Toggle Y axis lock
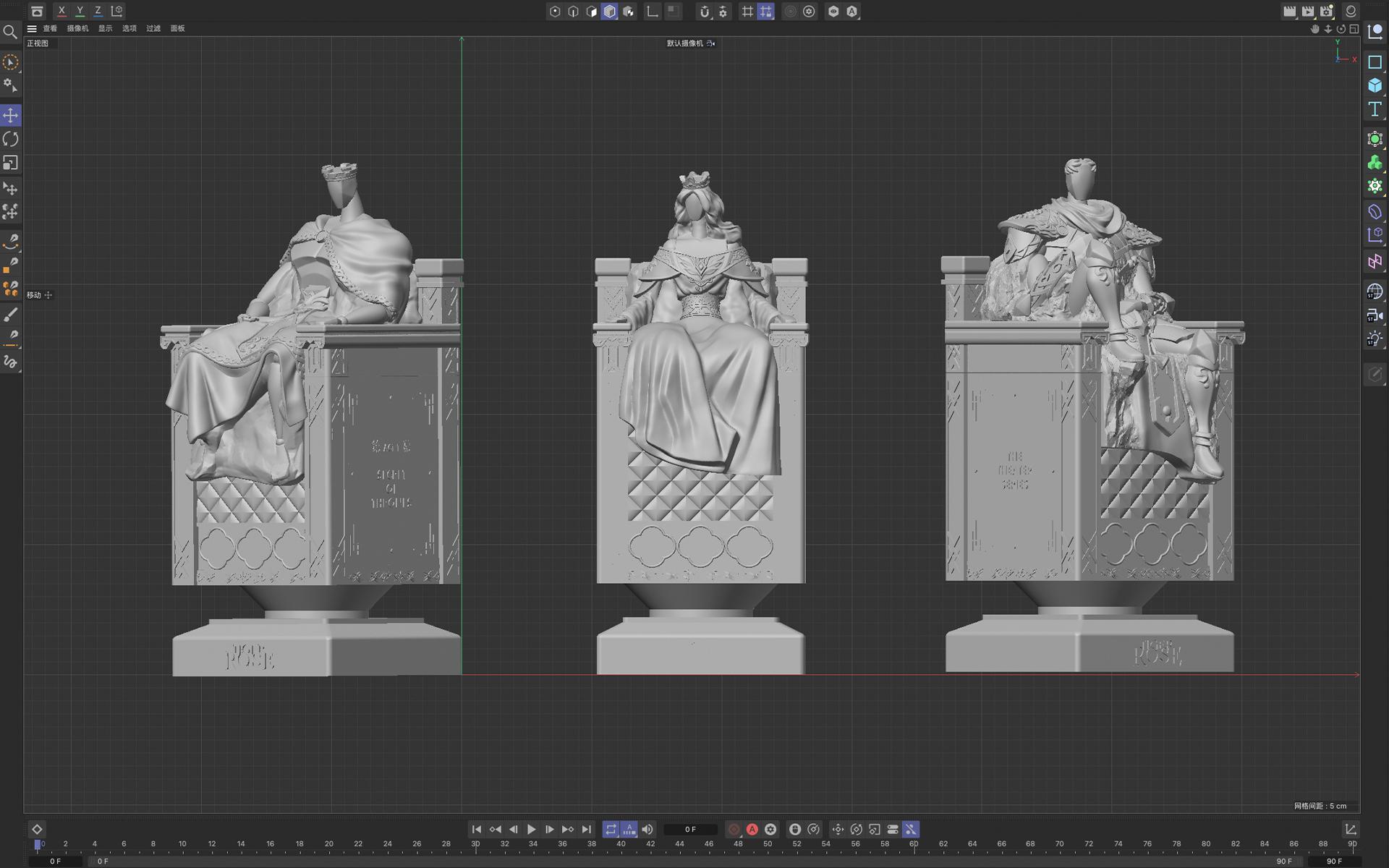The width and height of the screenshot is (1389, 868). pyautogui.click(x=80, y=11)
